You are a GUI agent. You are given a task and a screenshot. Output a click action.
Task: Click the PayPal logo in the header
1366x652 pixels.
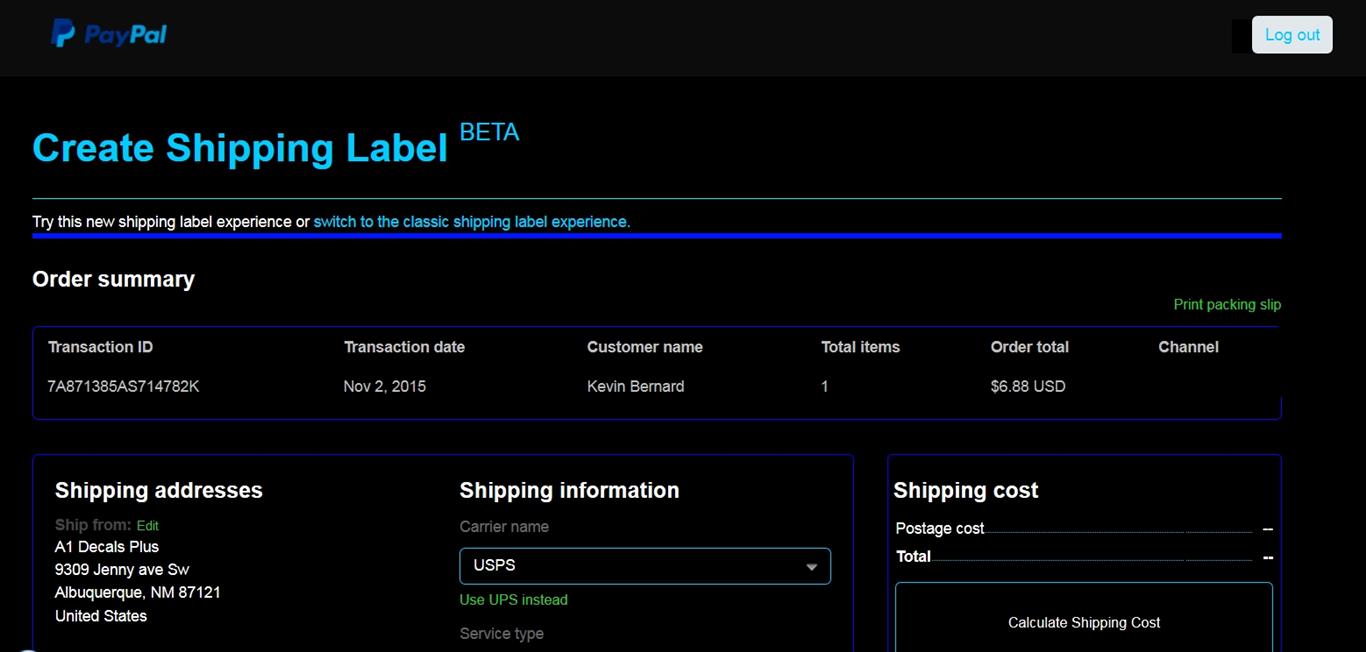108,33
